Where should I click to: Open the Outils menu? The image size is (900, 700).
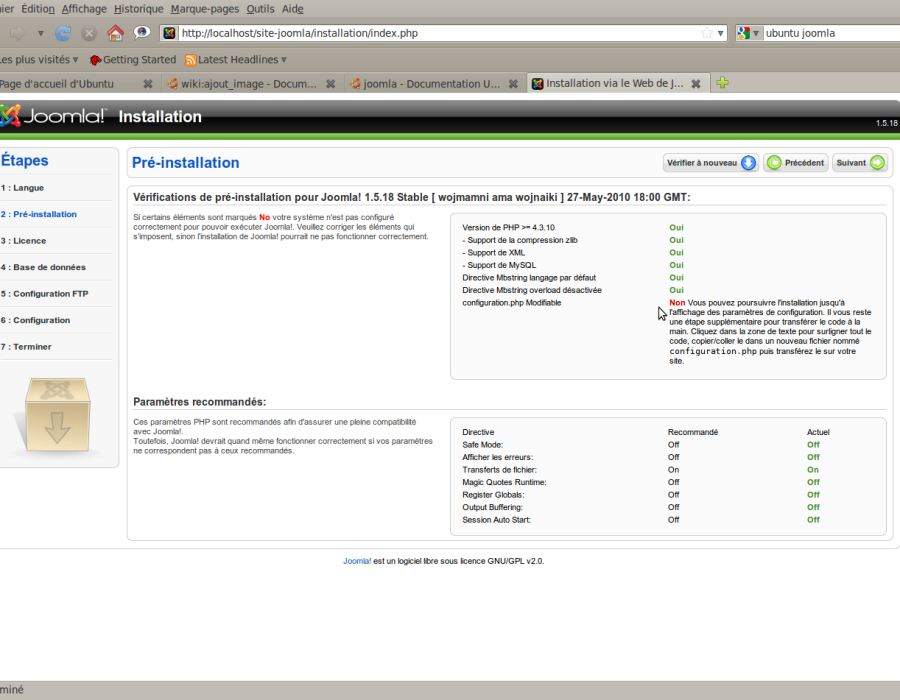pyautogui.click(x=261, y=9)
